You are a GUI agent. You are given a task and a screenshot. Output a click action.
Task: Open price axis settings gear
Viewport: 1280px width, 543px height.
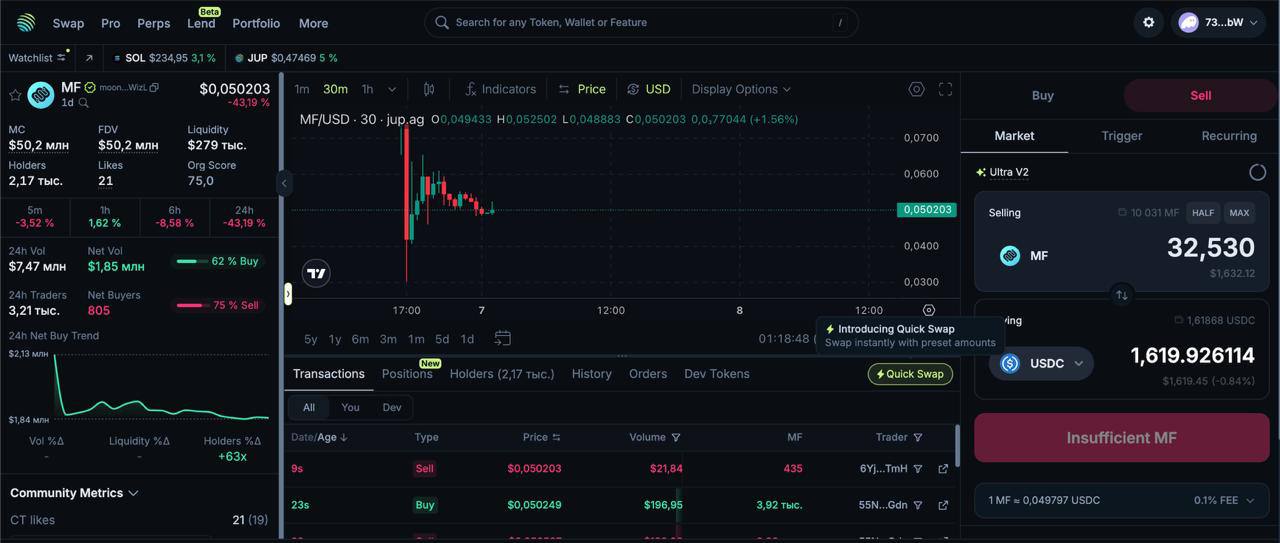tap(929, 310)
